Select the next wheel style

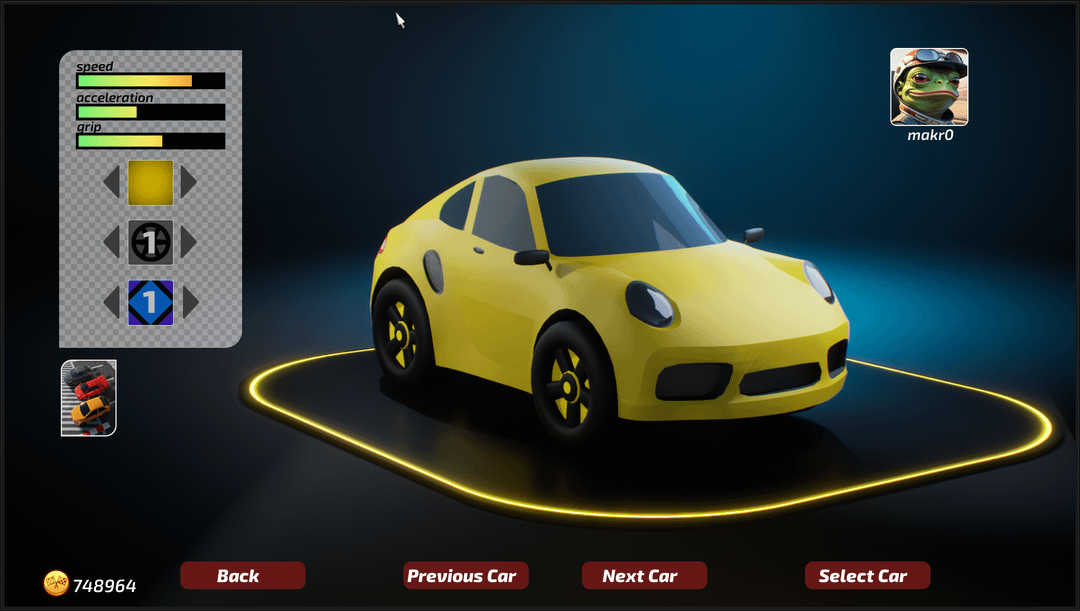188,242
